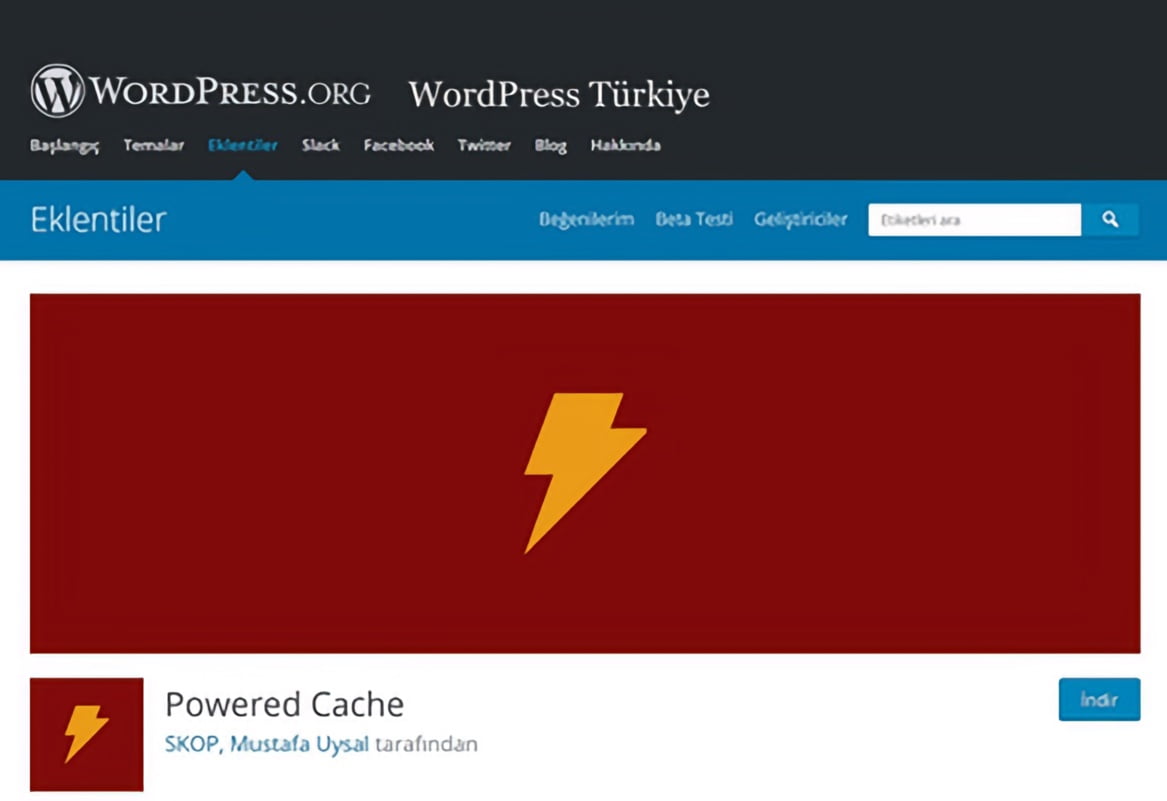Click the magnifier search icon button
This screenshot has width=1167, height=801.
point(1110,220)
